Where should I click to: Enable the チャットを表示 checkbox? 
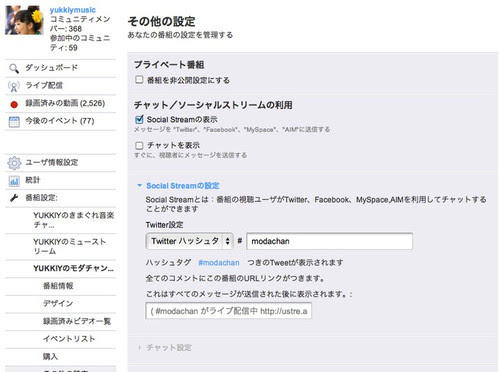139,145
